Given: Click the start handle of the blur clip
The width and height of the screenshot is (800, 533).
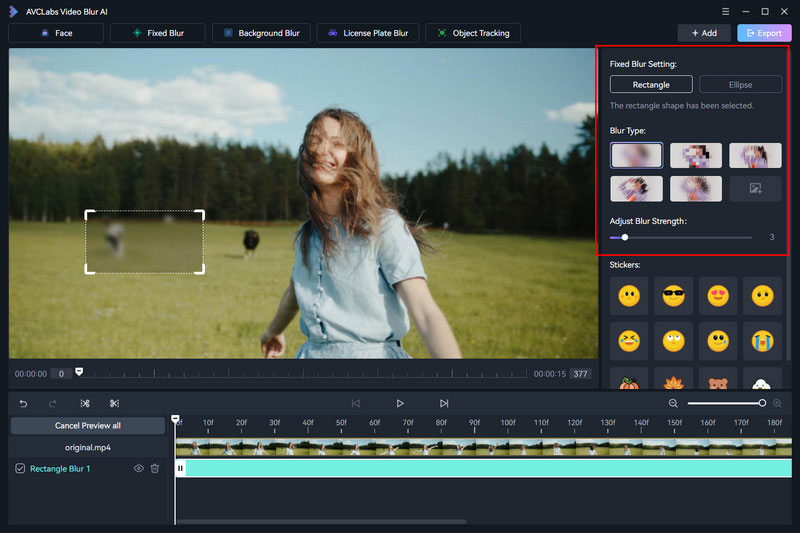Looking at the screenshot, I should coord(180,468).
